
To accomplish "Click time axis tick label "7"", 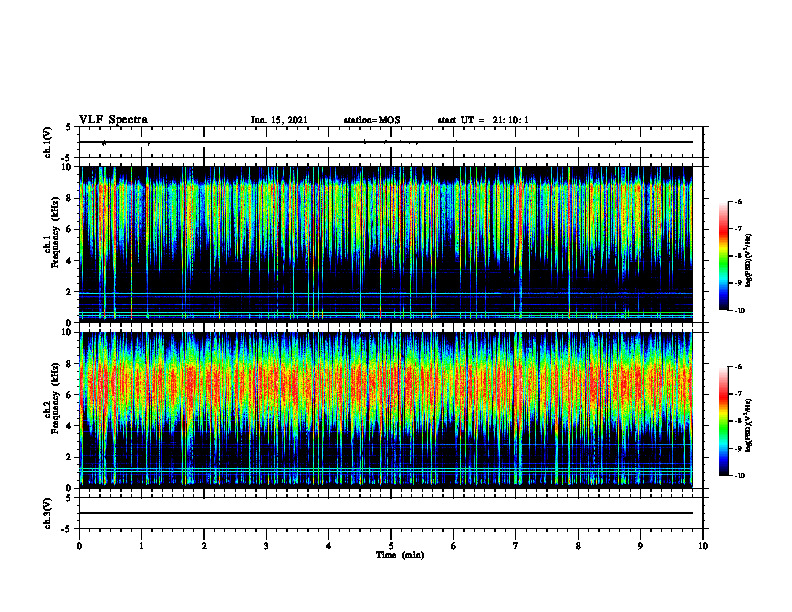I will coord(516,546).
